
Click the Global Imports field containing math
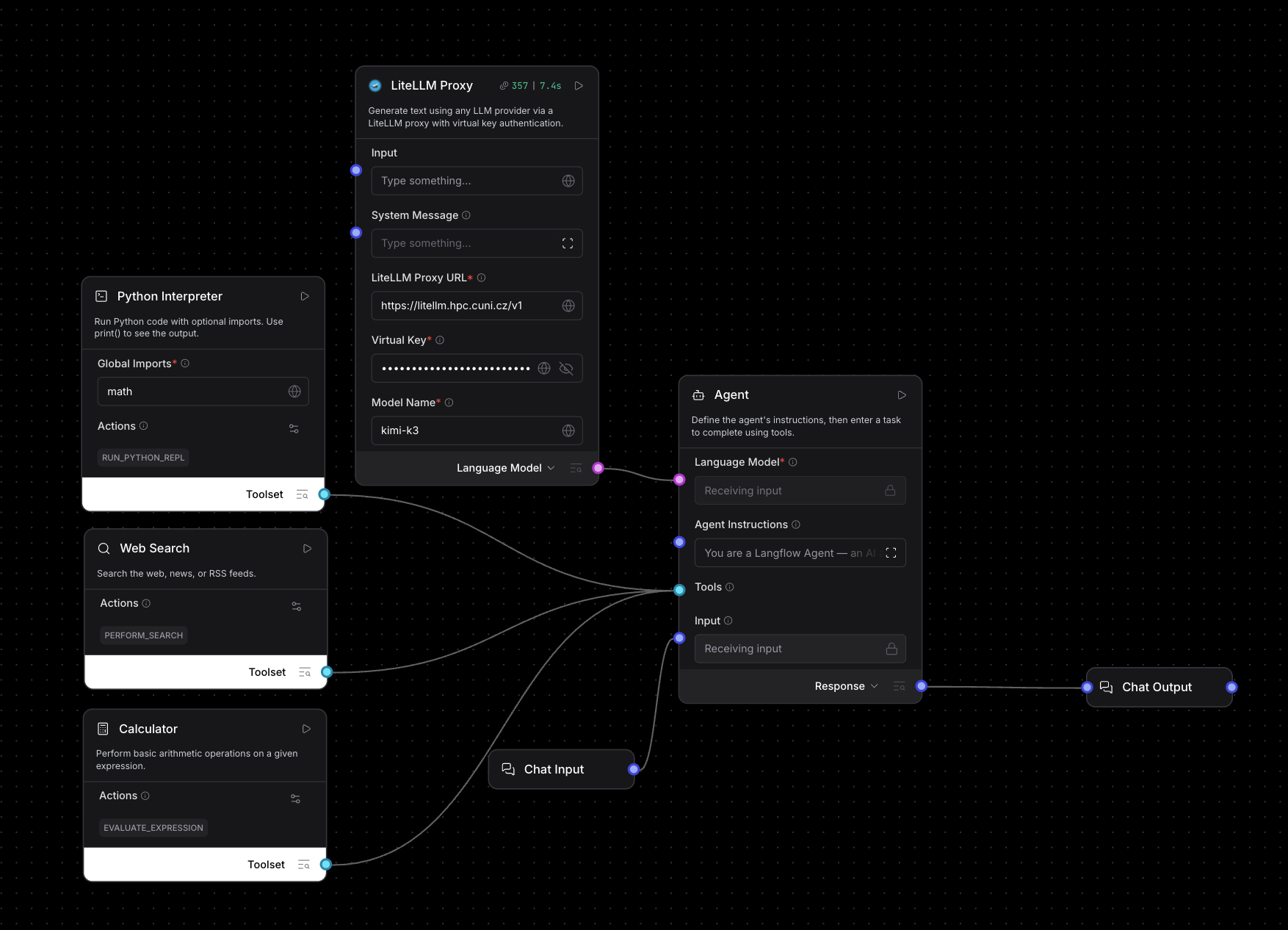coord(203,392)
